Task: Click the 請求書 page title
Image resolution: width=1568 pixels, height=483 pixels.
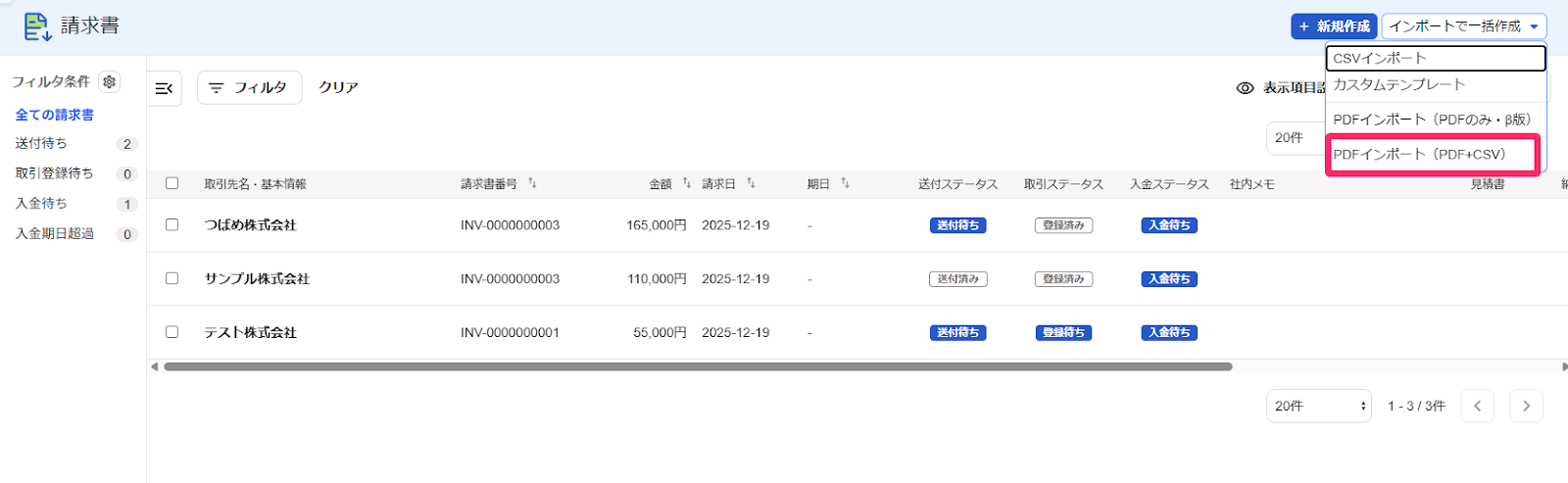Action: pos(90,26)
